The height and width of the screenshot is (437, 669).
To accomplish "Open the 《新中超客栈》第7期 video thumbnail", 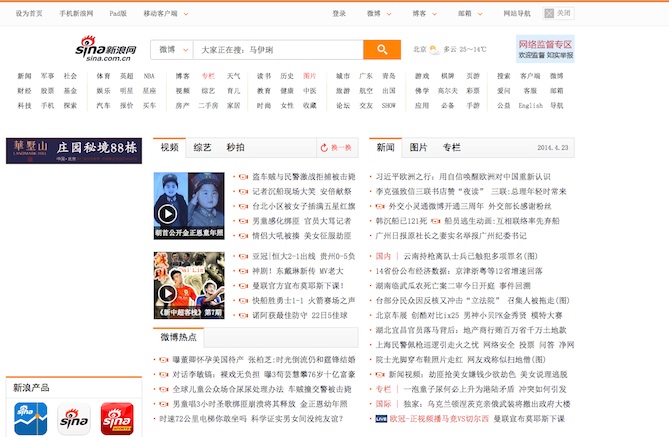I will click(189, 285).
